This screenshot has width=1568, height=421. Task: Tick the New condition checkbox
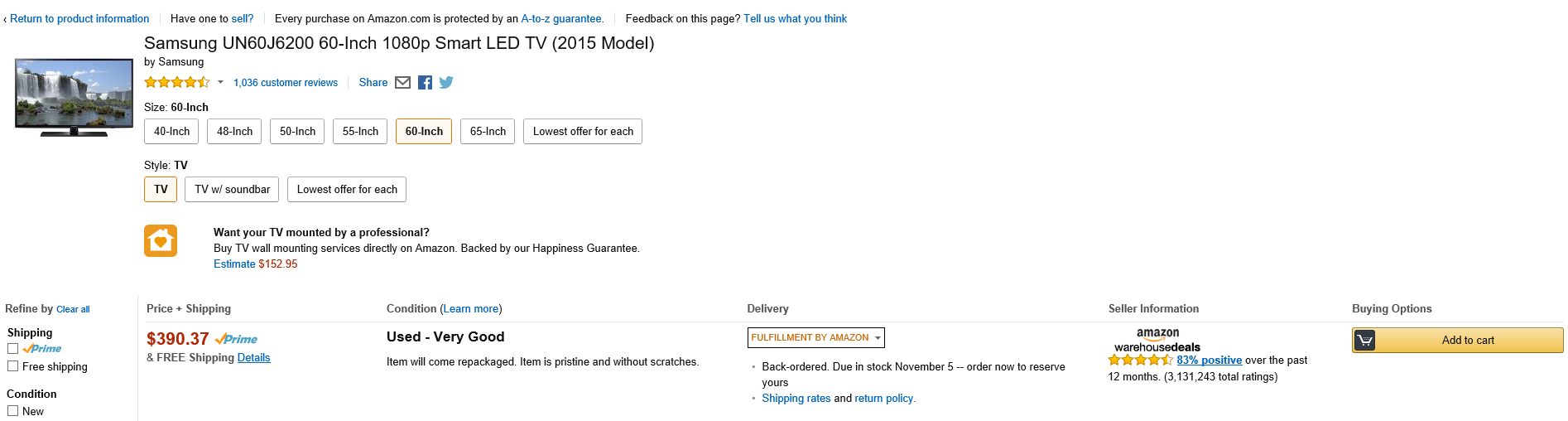click(x=13, y=411)
